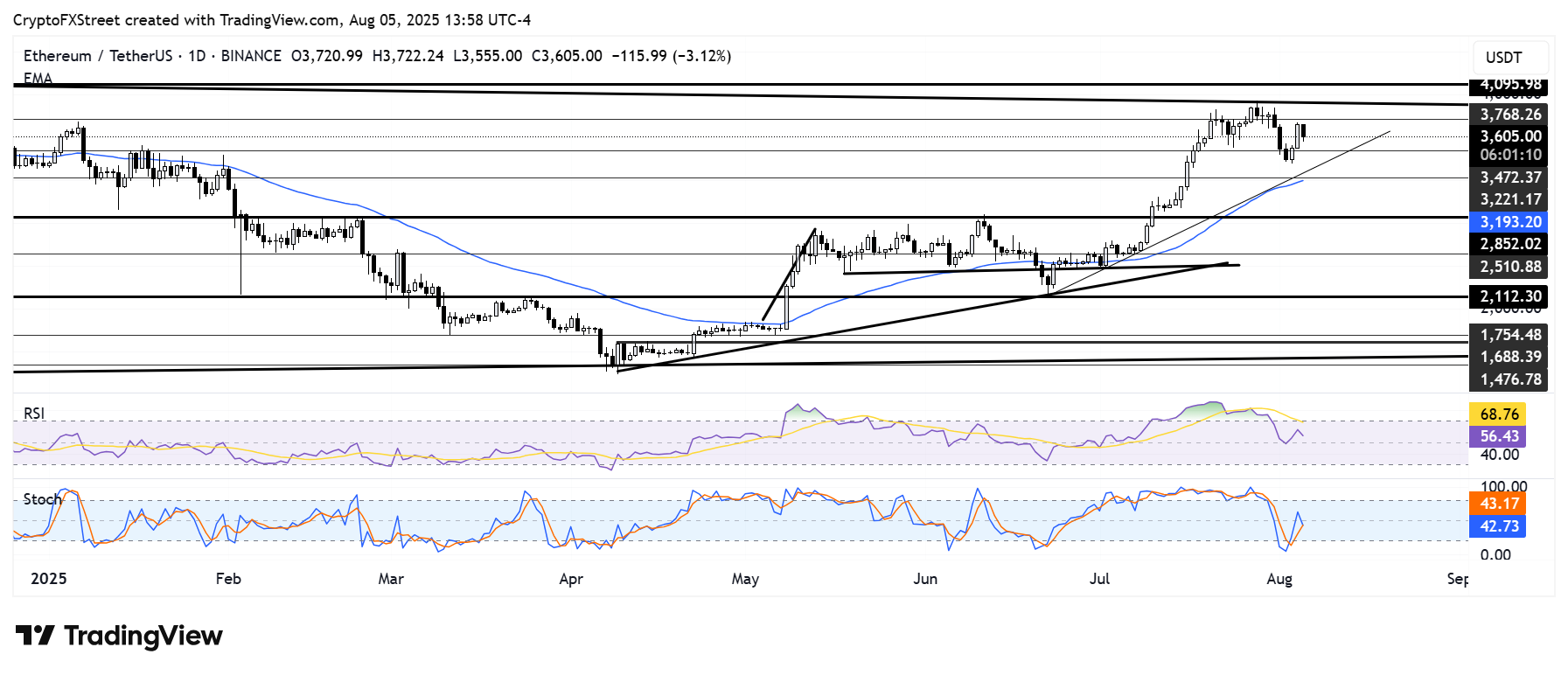
Task: Select the Stoch indicator label
Action: [x=42, y=499]
